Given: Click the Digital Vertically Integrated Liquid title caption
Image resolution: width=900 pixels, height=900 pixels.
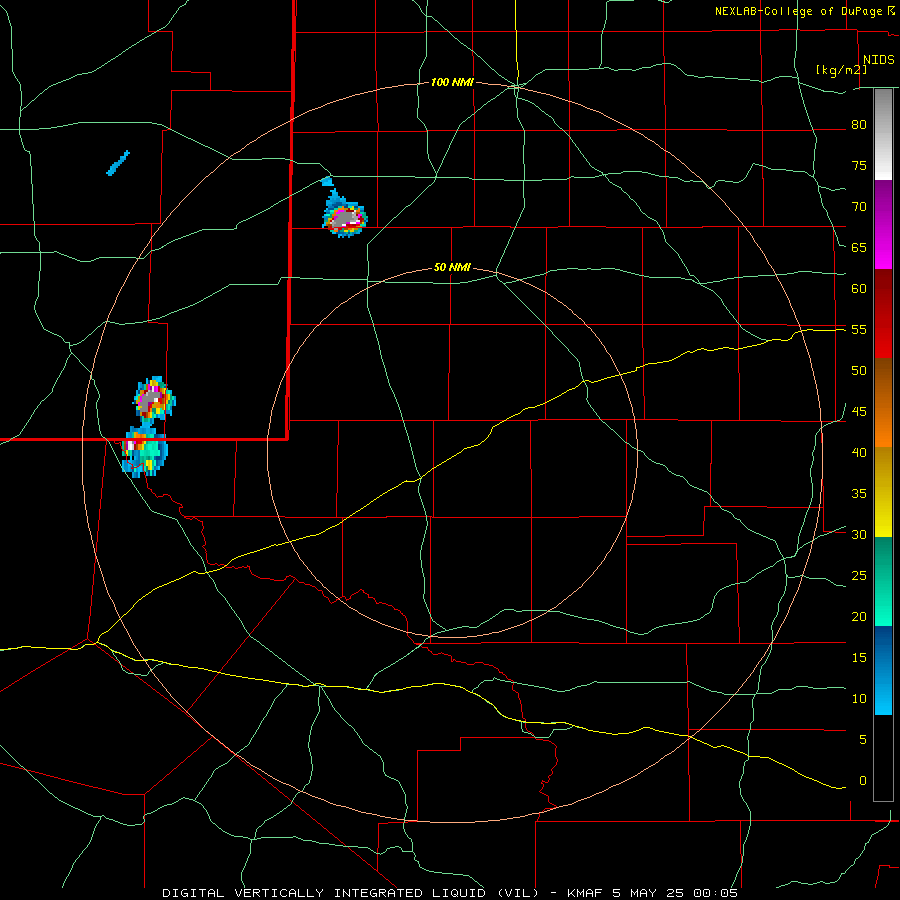Looking at the screenshot, I should (x=449, y=893).
